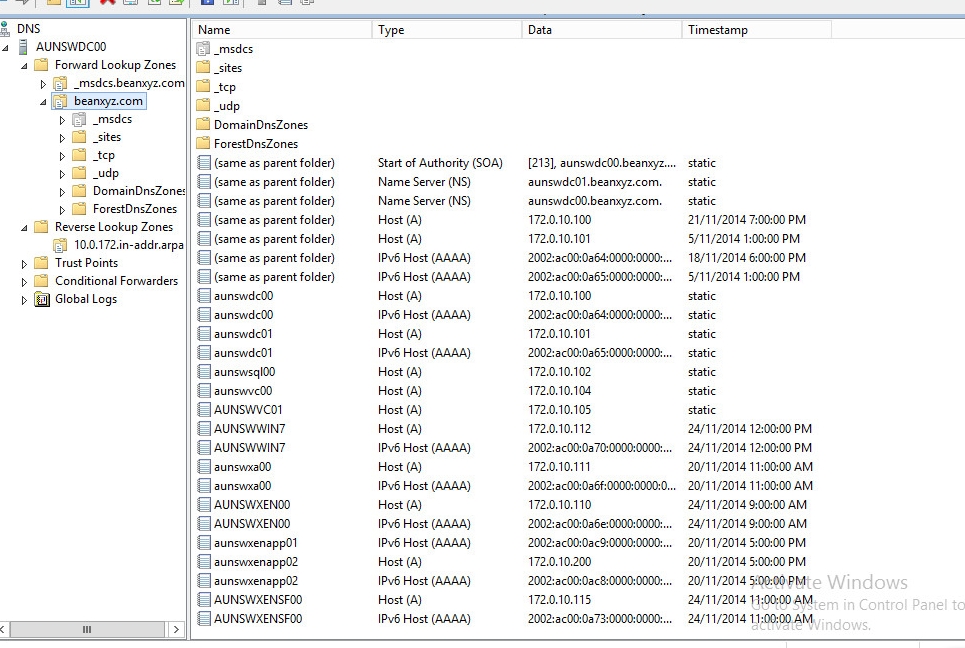Expand the Global Logs node

[24, 300]
